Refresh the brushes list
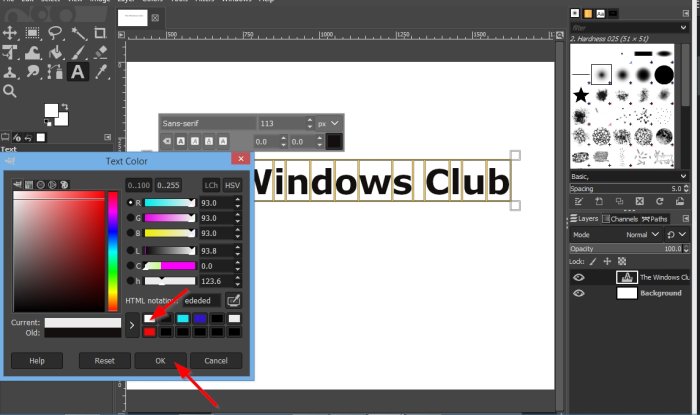The image size is (700, 415). click(659, 202)
